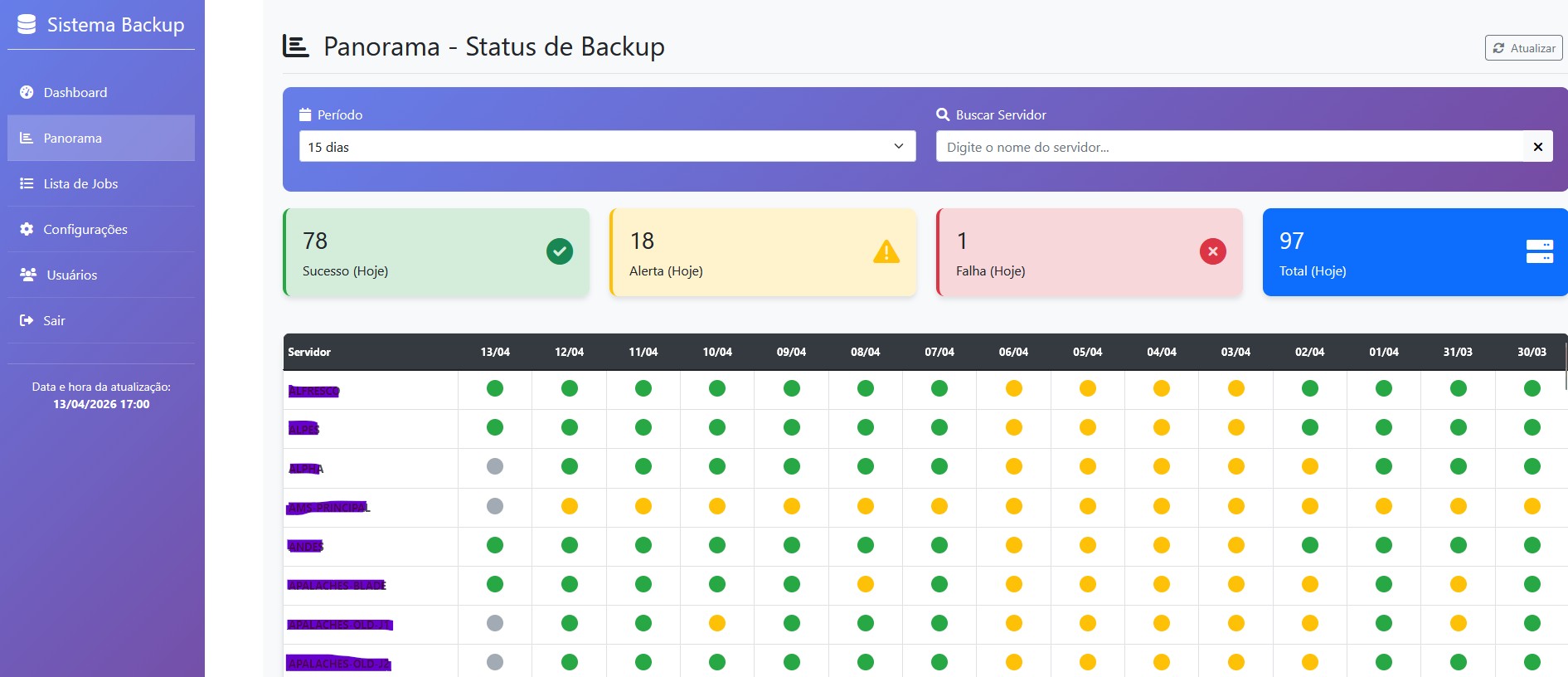
Task: Select the Panorama sidebar item
Action: click(x=101, y=138)
